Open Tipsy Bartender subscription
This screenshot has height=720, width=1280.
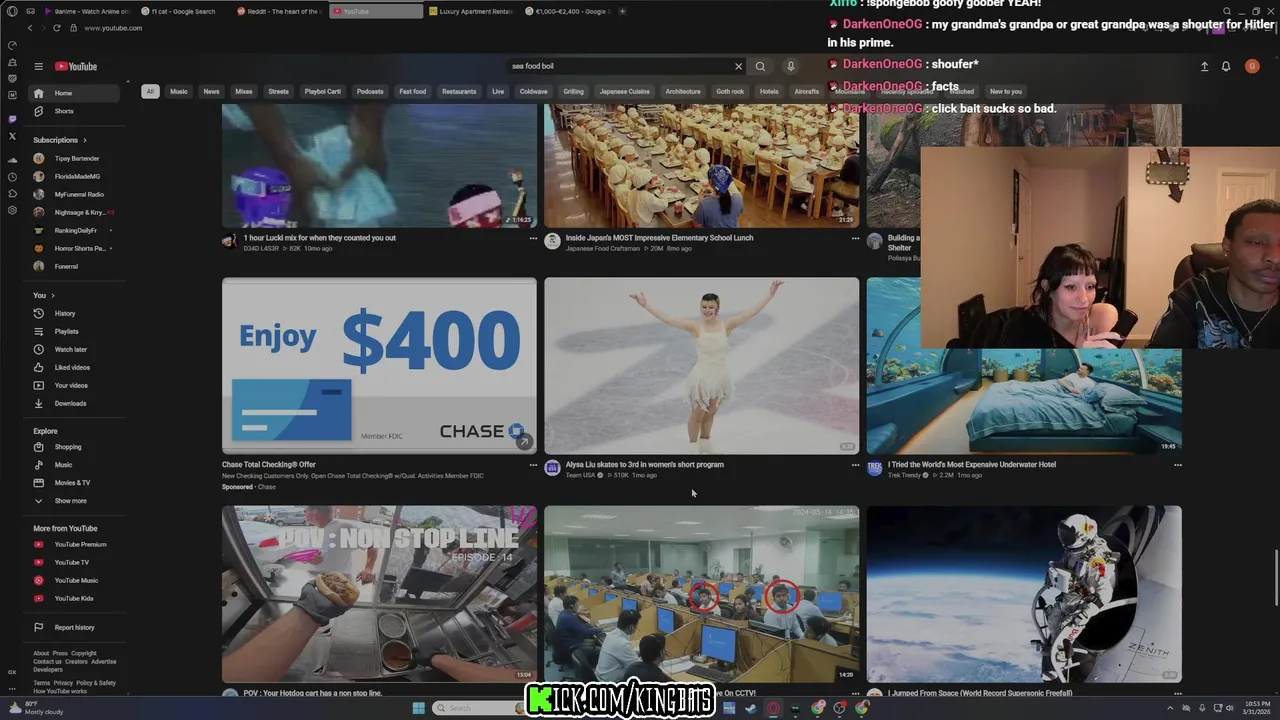pos(75,159)
